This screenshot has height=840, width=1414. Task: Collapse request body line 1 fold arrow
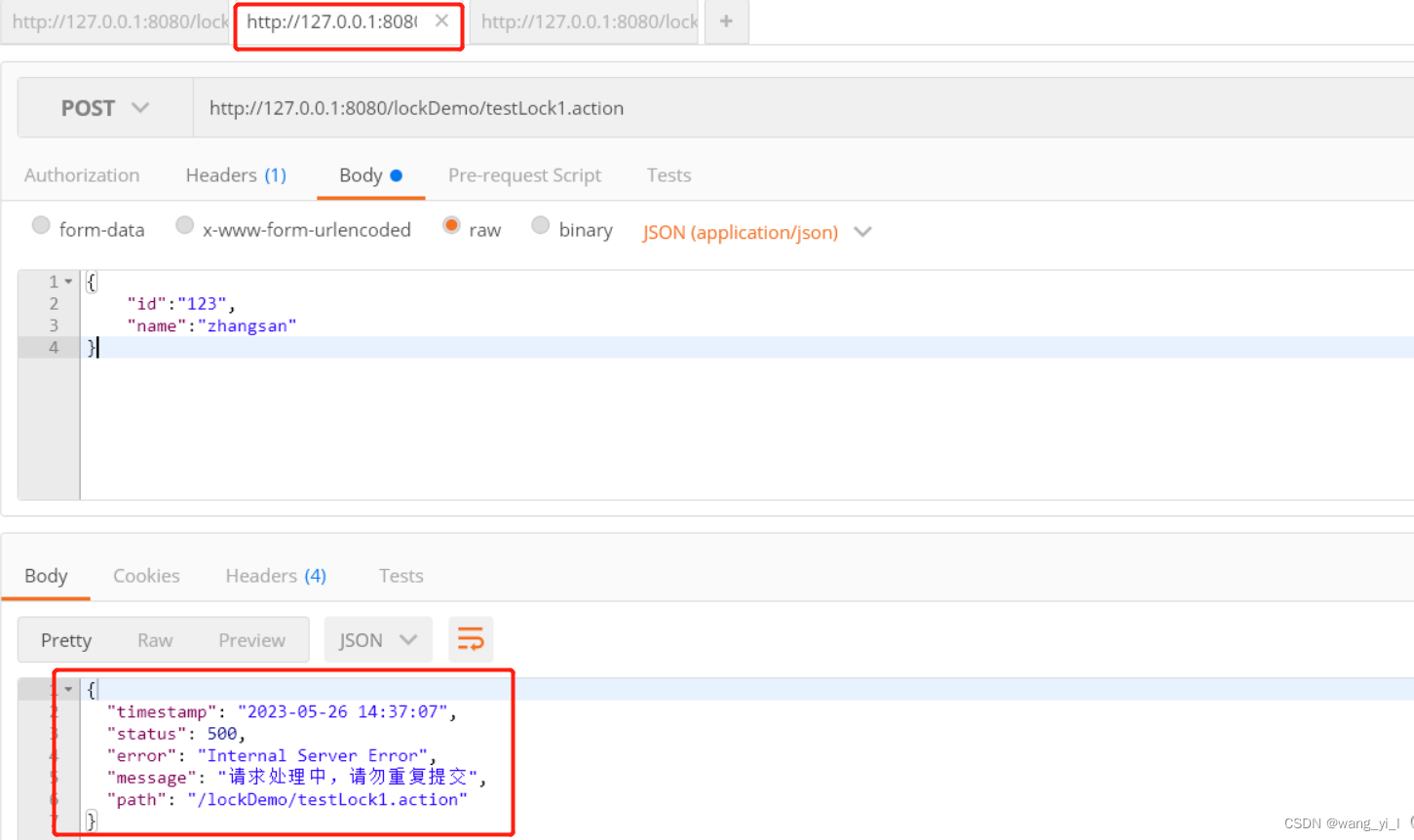point(68,282)
